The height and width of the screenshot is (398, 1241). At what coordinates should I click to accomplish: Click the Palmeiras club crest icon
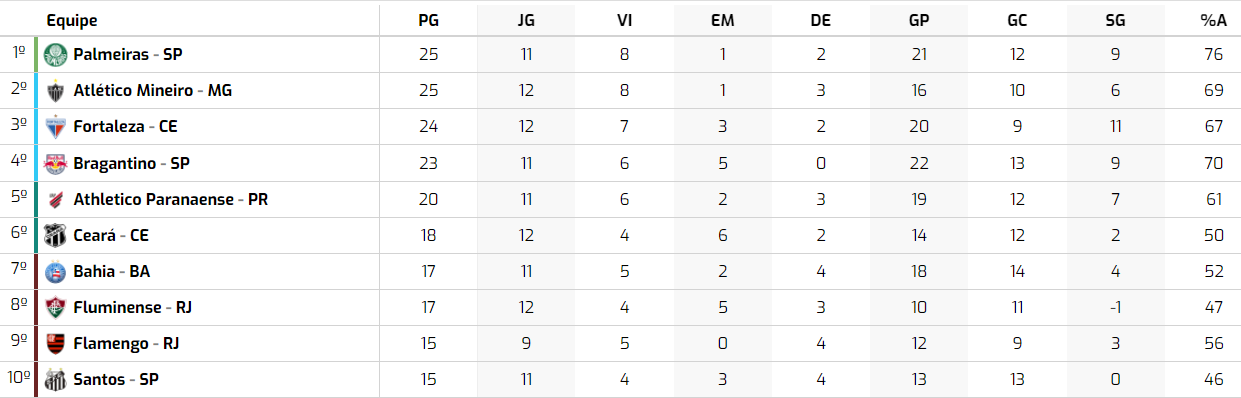[55, 54]
